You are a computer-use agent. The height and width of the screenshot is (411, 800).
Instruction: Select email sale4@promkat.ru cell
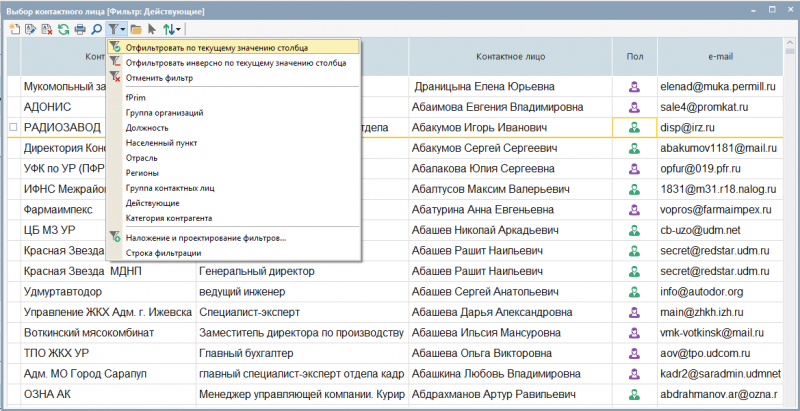pos(720,108)
